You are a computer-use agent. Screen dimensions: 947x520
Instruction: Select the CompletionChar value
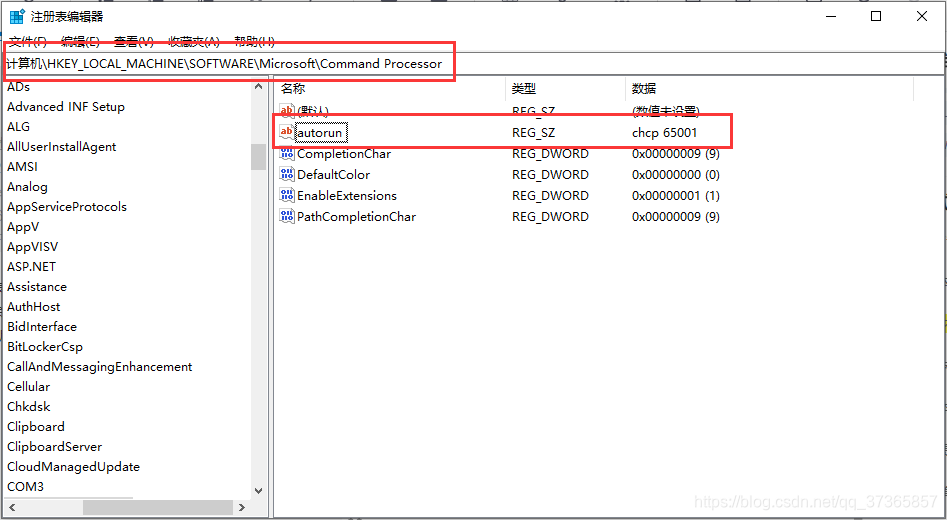tap(344, 154)
